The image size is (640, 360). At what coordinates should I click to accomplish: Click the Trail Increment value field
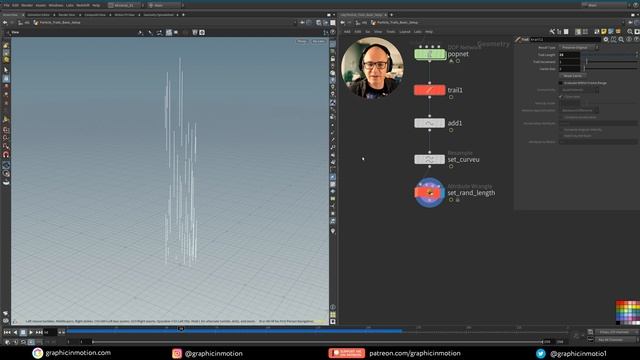tap(569, 62)
